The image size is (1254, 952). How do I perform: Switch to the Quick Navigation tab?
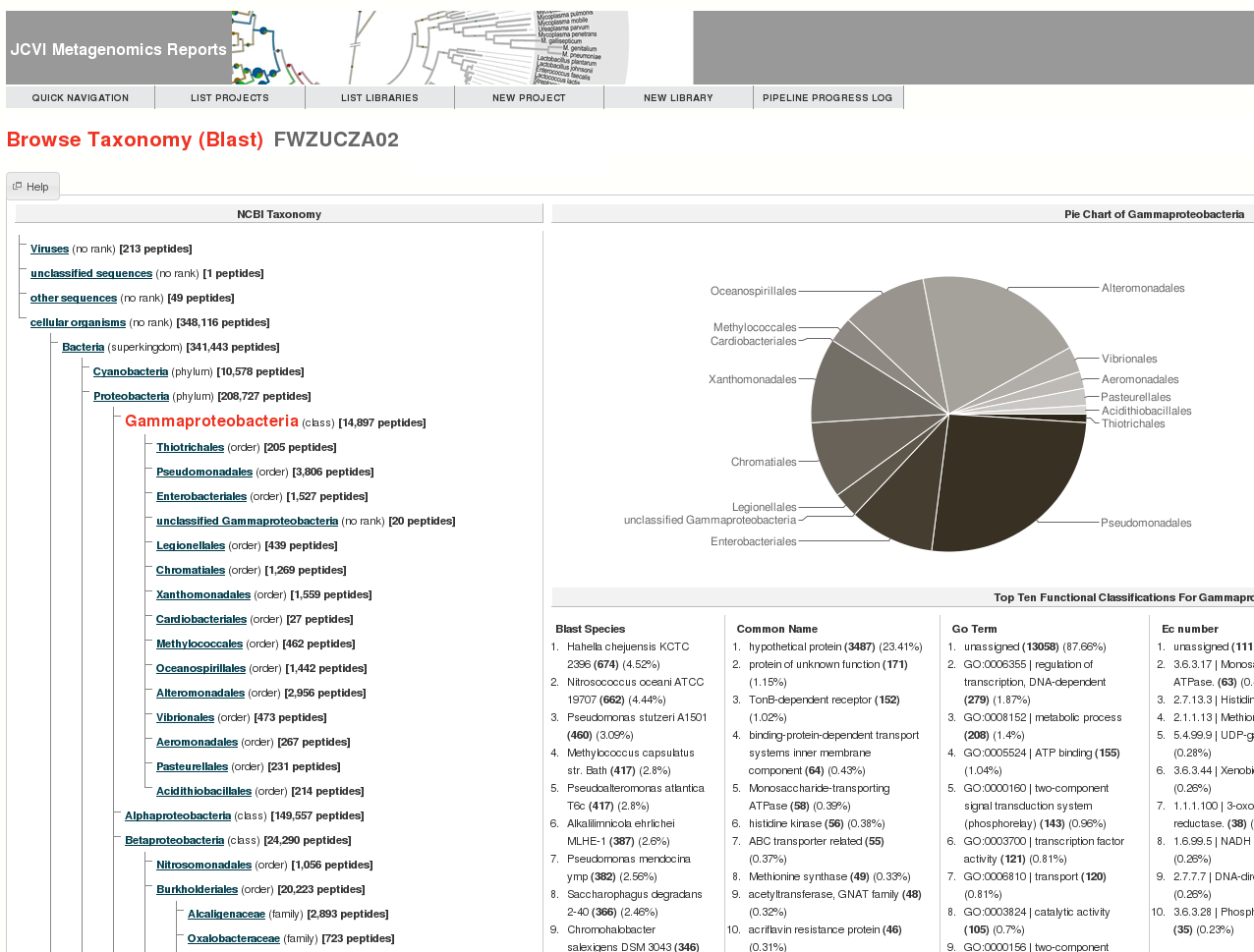point(80,96)
